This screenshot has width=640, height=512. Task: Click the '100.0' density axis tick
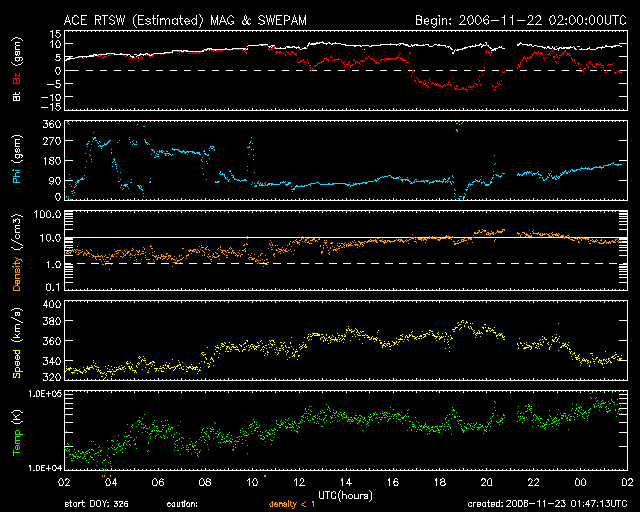click(47, 214)
